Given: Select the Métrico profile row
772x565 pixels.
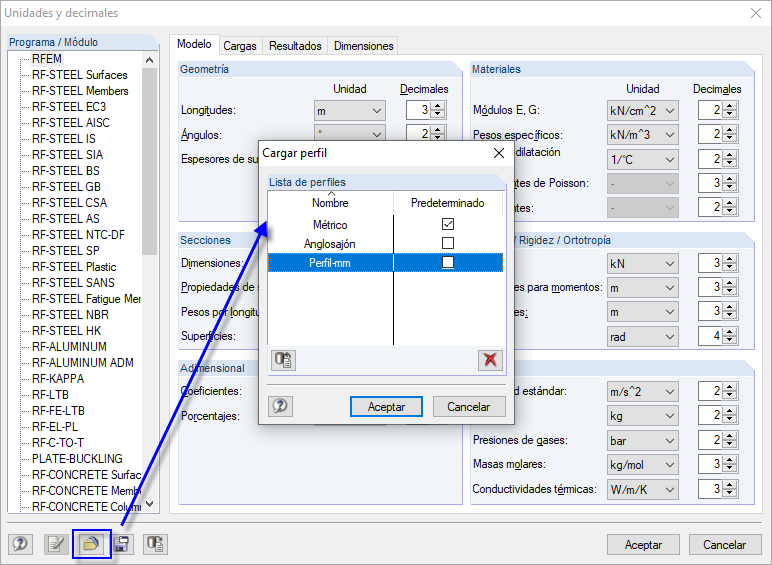Looking at the screenshot, I should [386, 225].
